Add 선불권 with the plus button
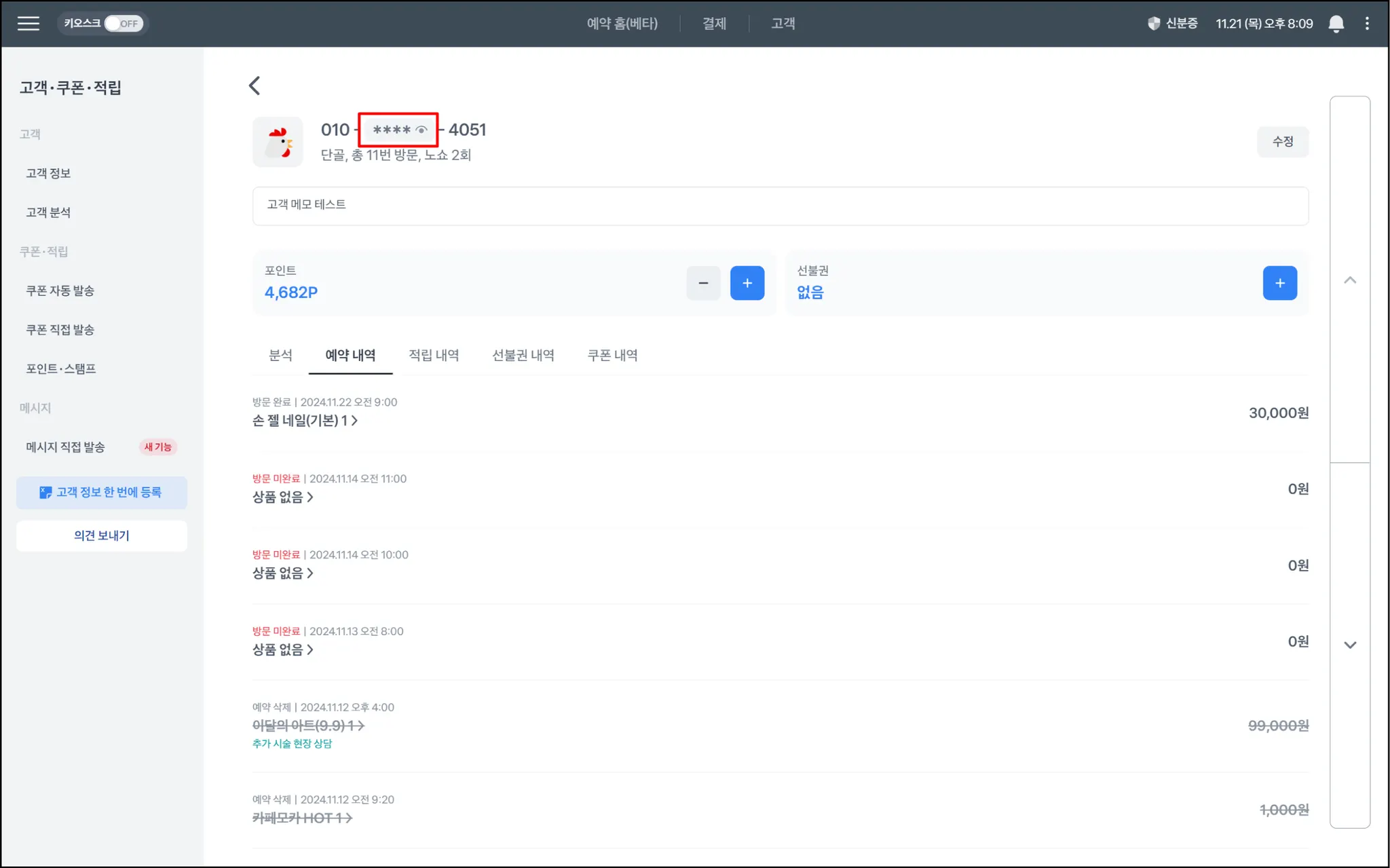The width and height of the screenshot is (1390, 868). point(1279,283)
